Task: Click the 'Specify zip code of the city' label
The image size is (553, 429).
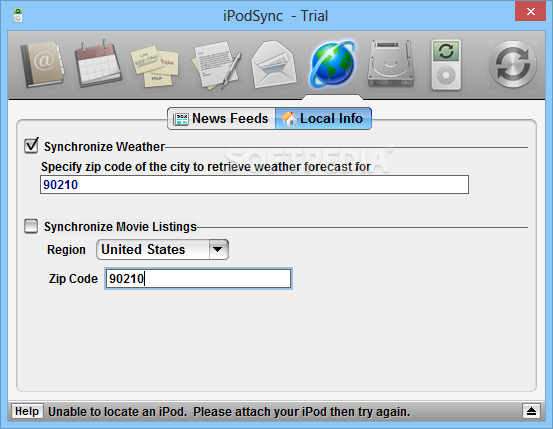Action: (206, 167)
